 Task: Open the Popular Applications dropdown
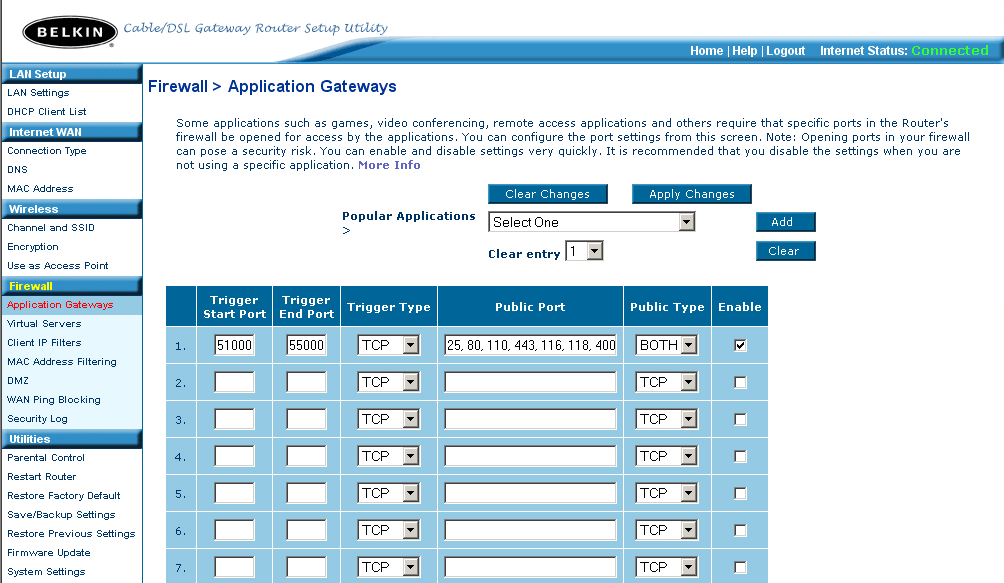591,222
